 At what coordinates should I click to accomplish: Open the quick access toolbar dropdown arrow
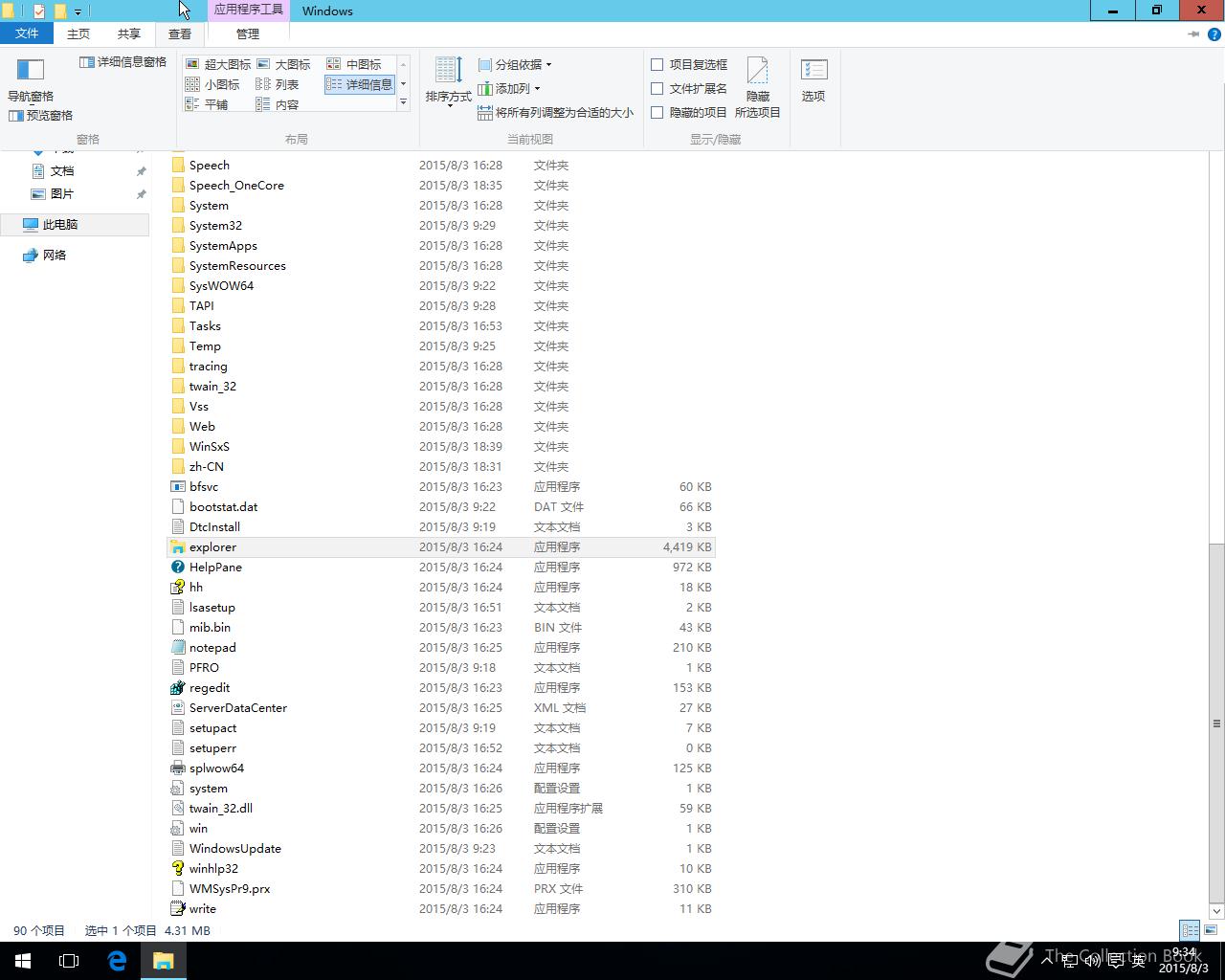click(x=78, y=11)
